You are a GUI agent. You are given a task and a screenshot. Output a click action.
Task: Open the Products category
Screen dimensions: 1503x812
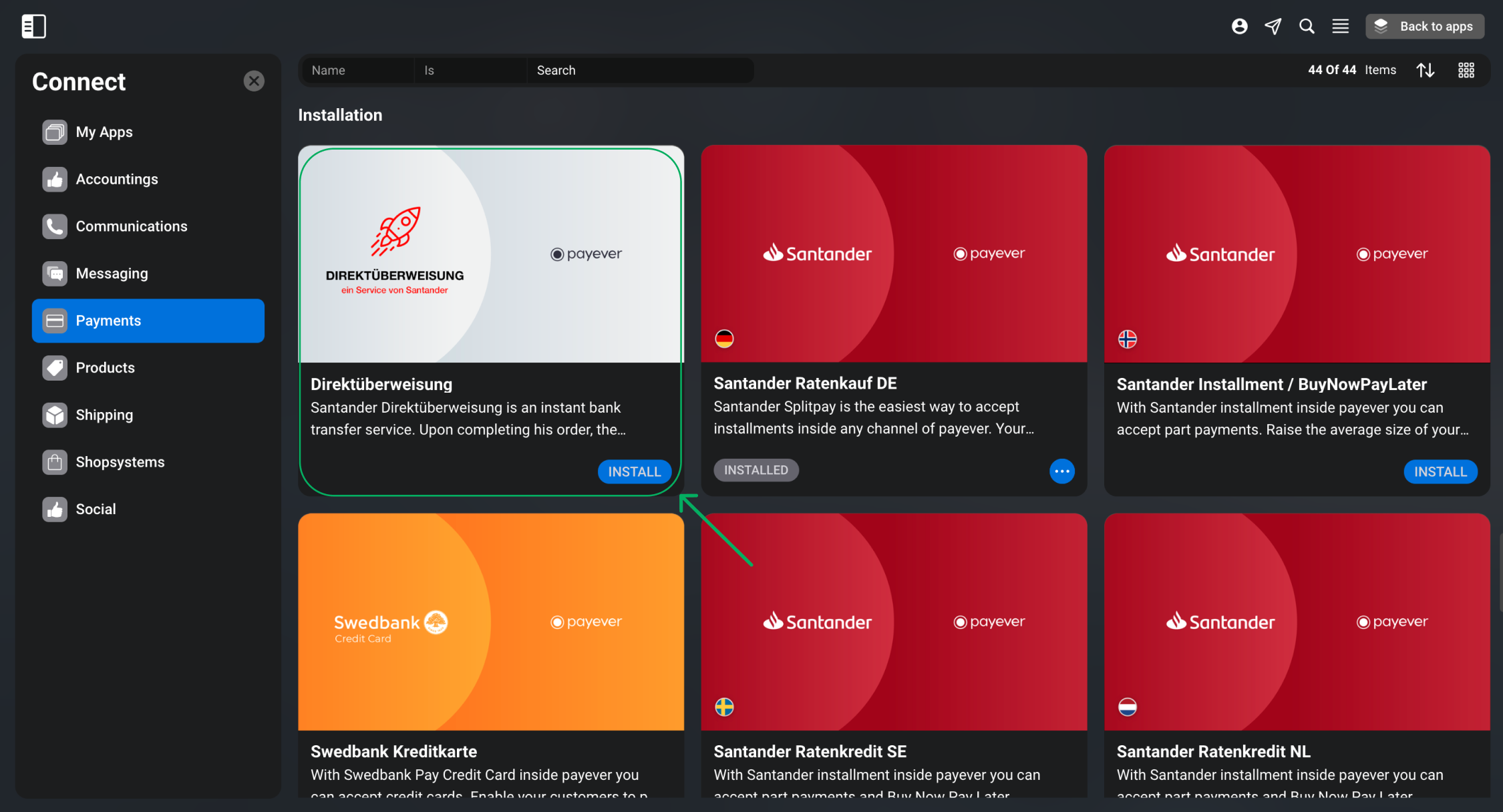point(148,368)
